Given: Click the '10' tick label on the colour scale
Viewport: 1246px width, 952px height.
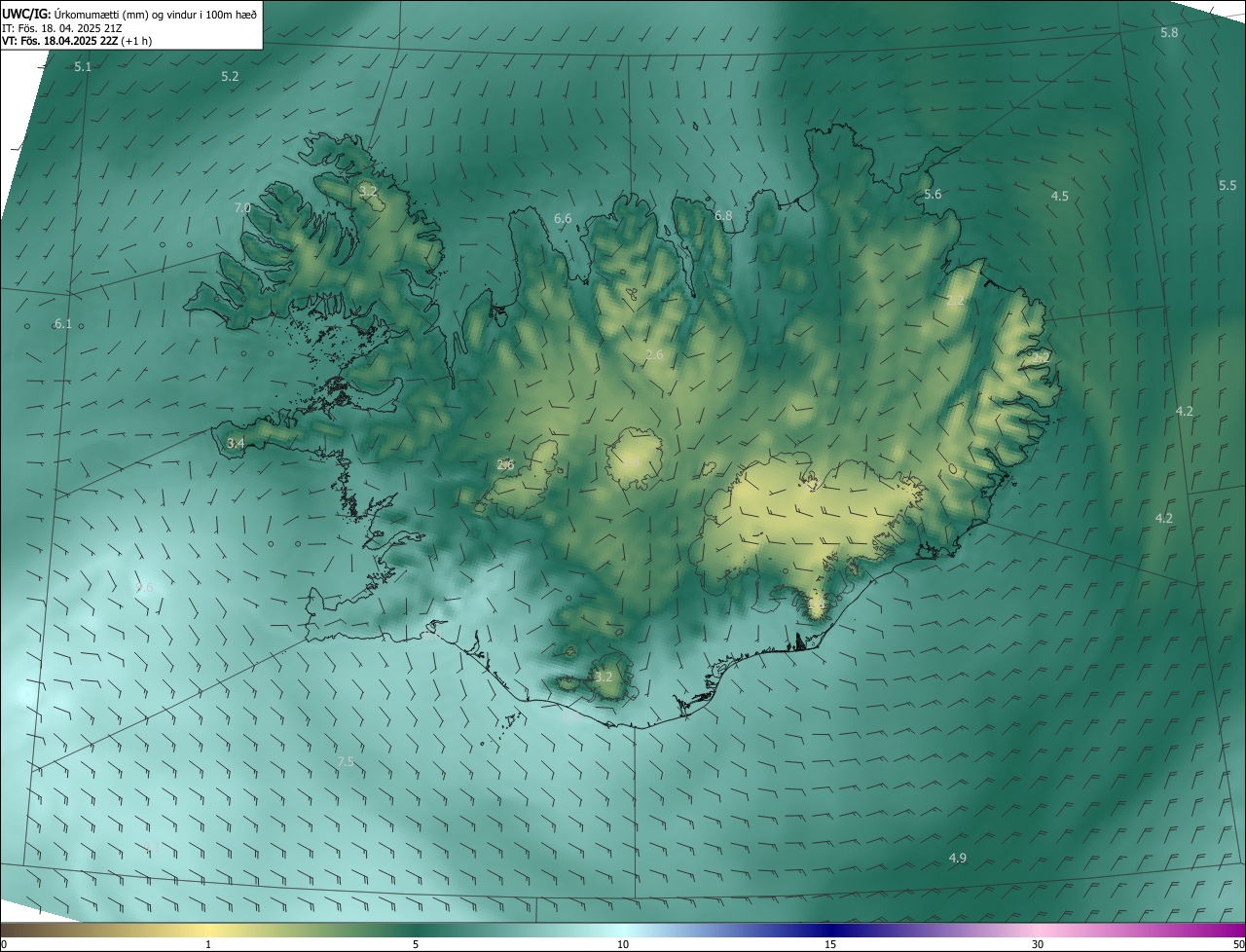Looking at the screenshot, I should tap(623, 944).
